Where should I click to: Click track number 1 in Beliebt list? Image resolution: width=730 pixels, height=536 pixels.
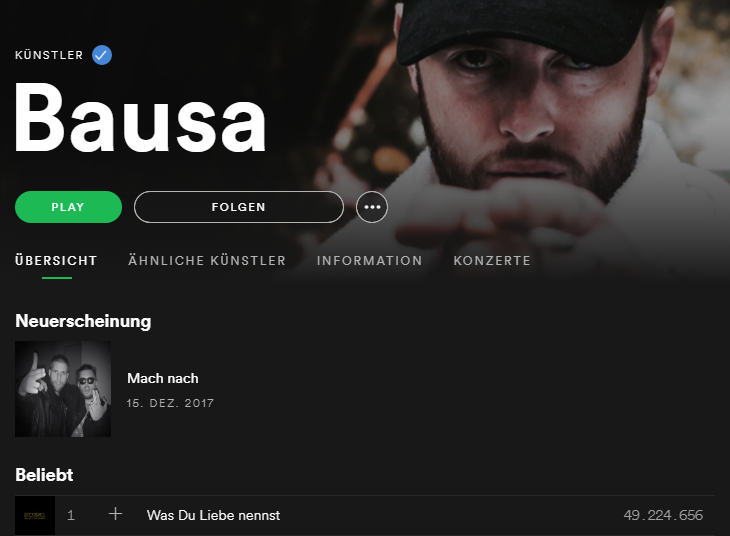point(71,515)
